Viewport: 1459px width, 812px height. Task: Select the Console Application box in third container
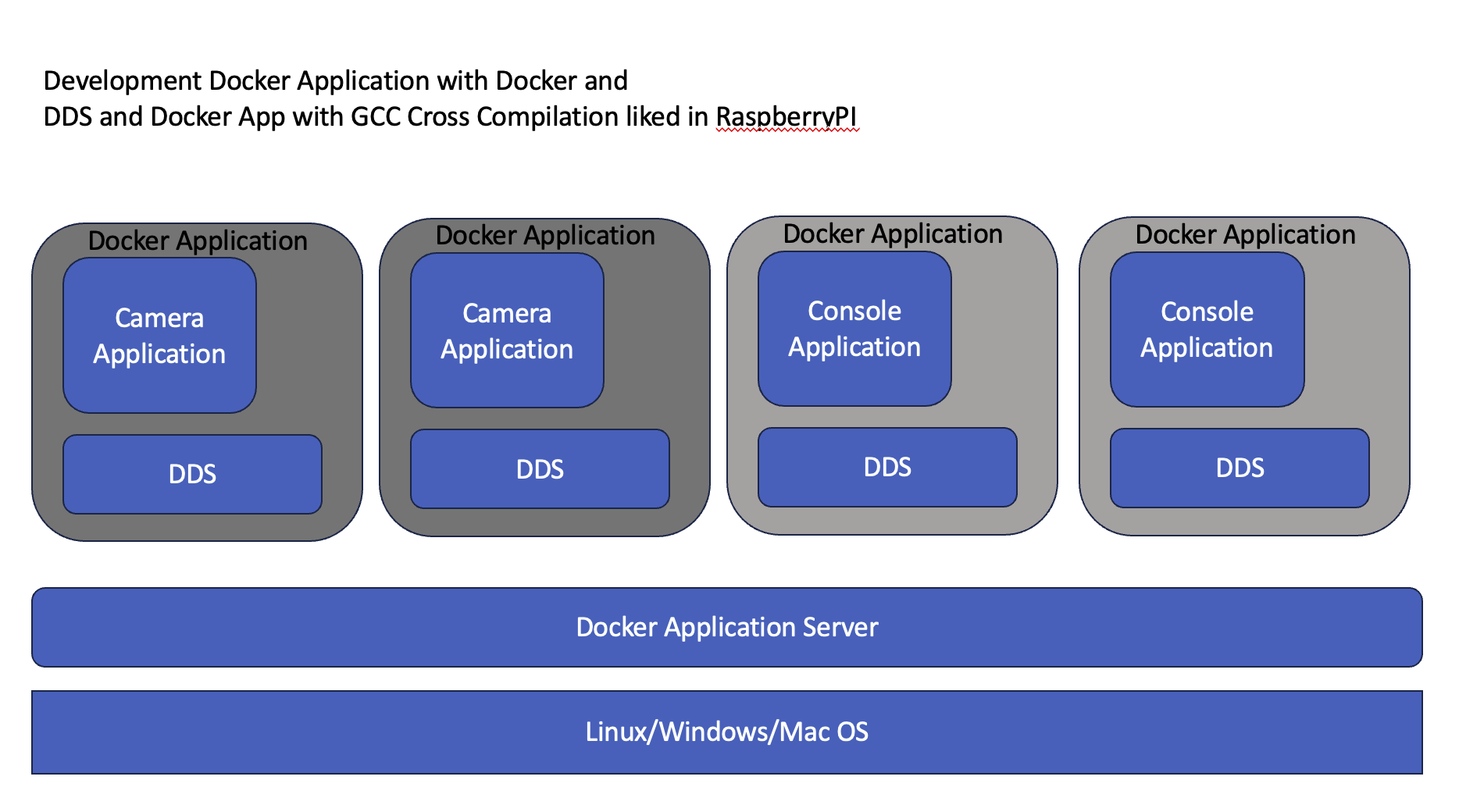point(854,329)
